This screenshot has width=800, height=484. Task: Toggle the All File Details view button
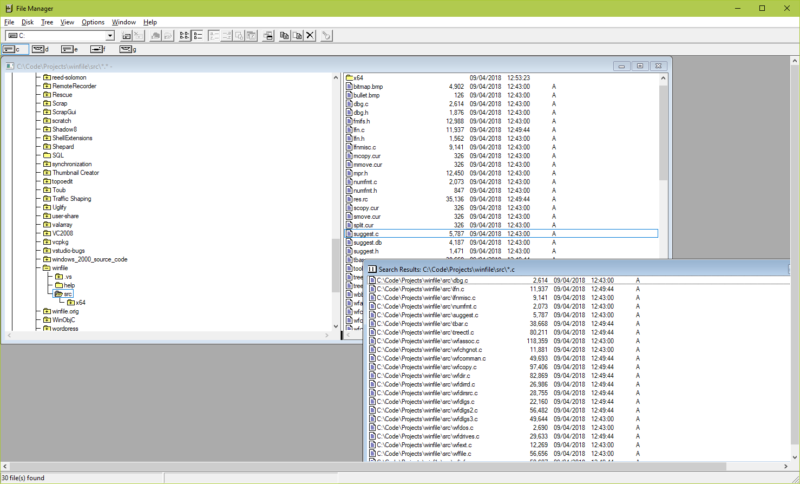tap(198, 36)
